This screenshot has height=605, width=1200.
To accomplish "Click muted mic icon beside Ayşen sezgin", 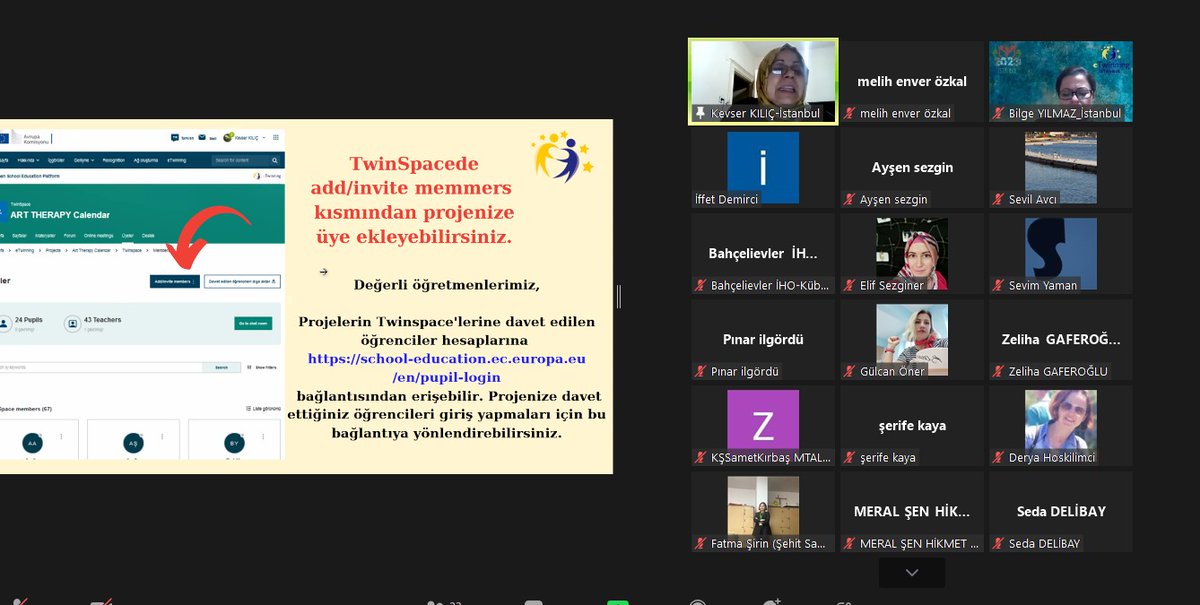I will [850, 200].
